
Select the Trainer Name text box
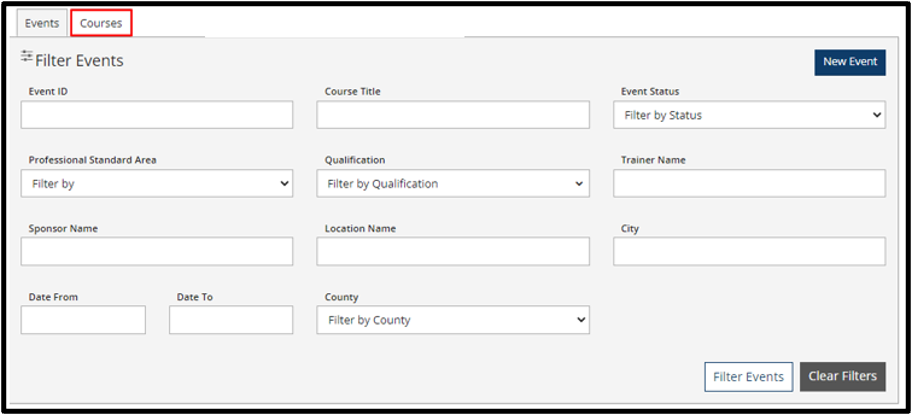749,183
